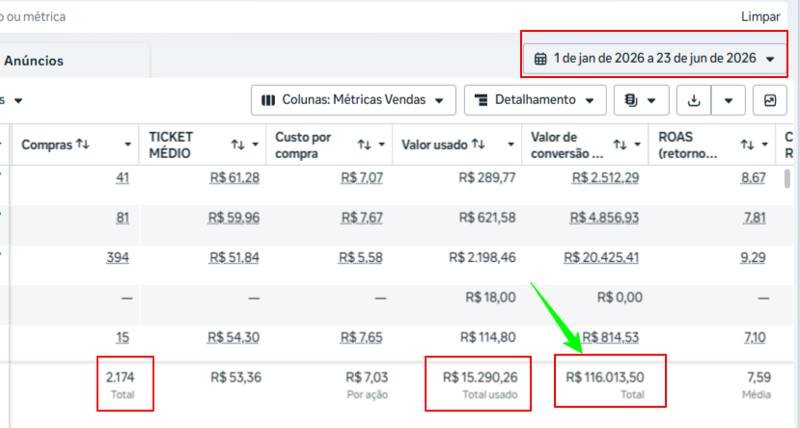Screen dimensions: 800x428
Task: Sort by the Compras column arrows
Action: (83, 144)
